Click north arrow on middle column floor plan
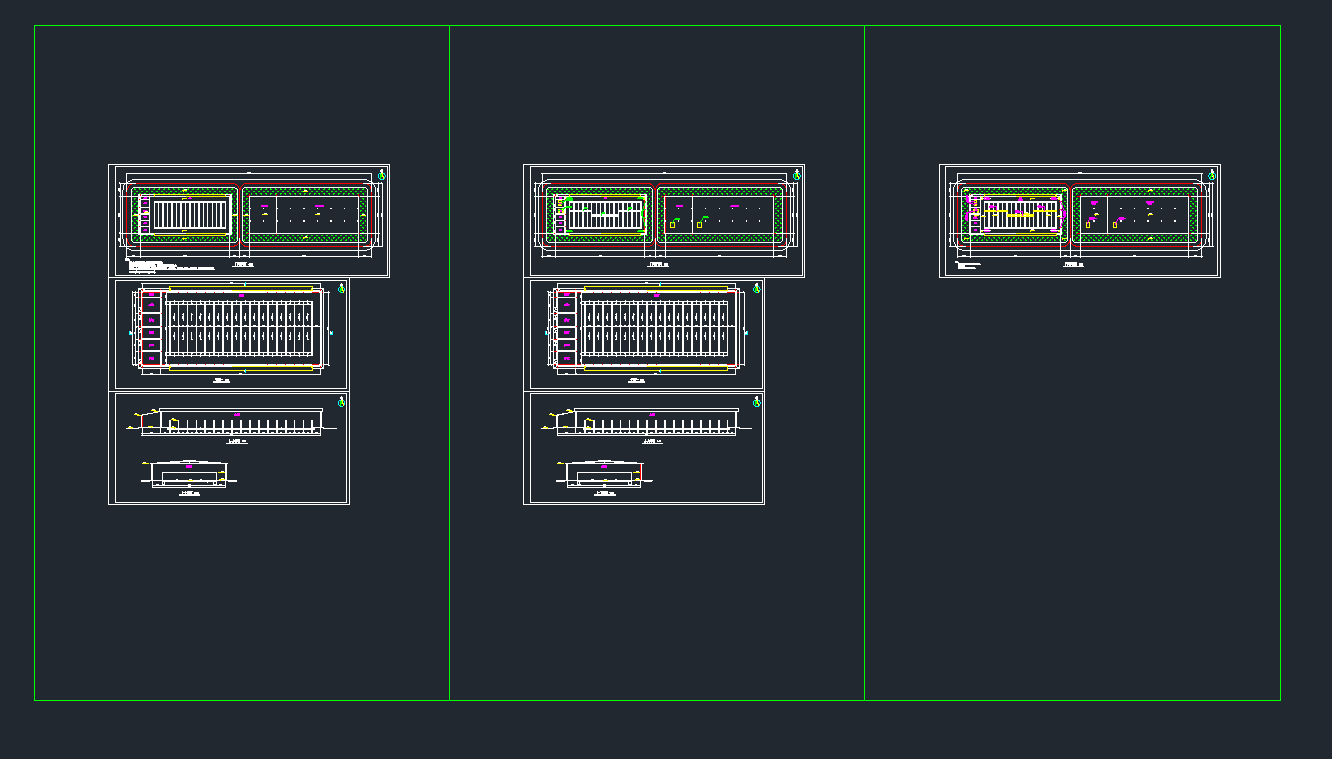The height and width of the screenshot is (759, 1332). click(x=756, y=288)
